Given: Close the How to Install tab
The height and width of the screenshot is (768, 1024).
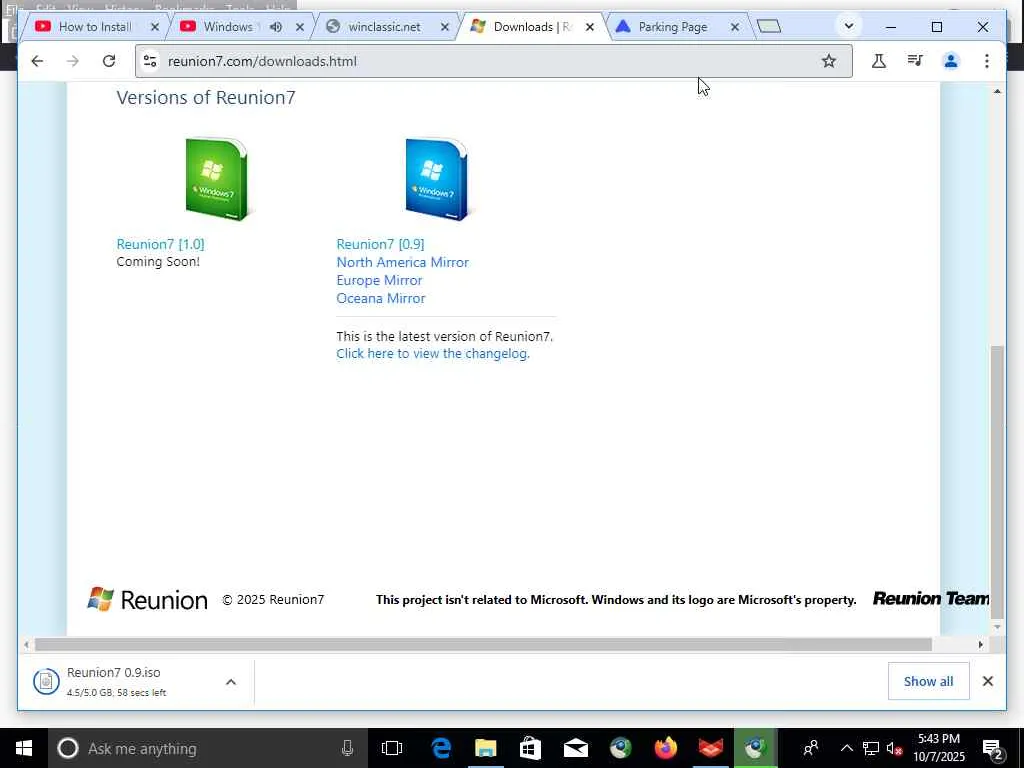Looking at the screenshot, I should [155, 27].
